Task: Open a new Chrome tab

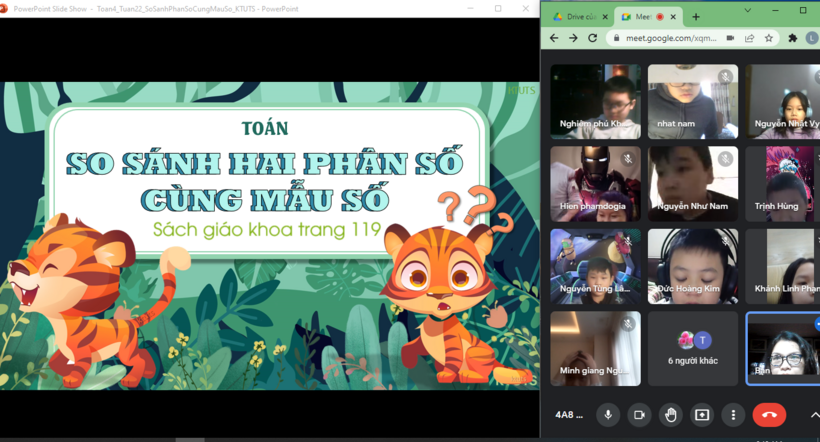Action: click(696, 17)
